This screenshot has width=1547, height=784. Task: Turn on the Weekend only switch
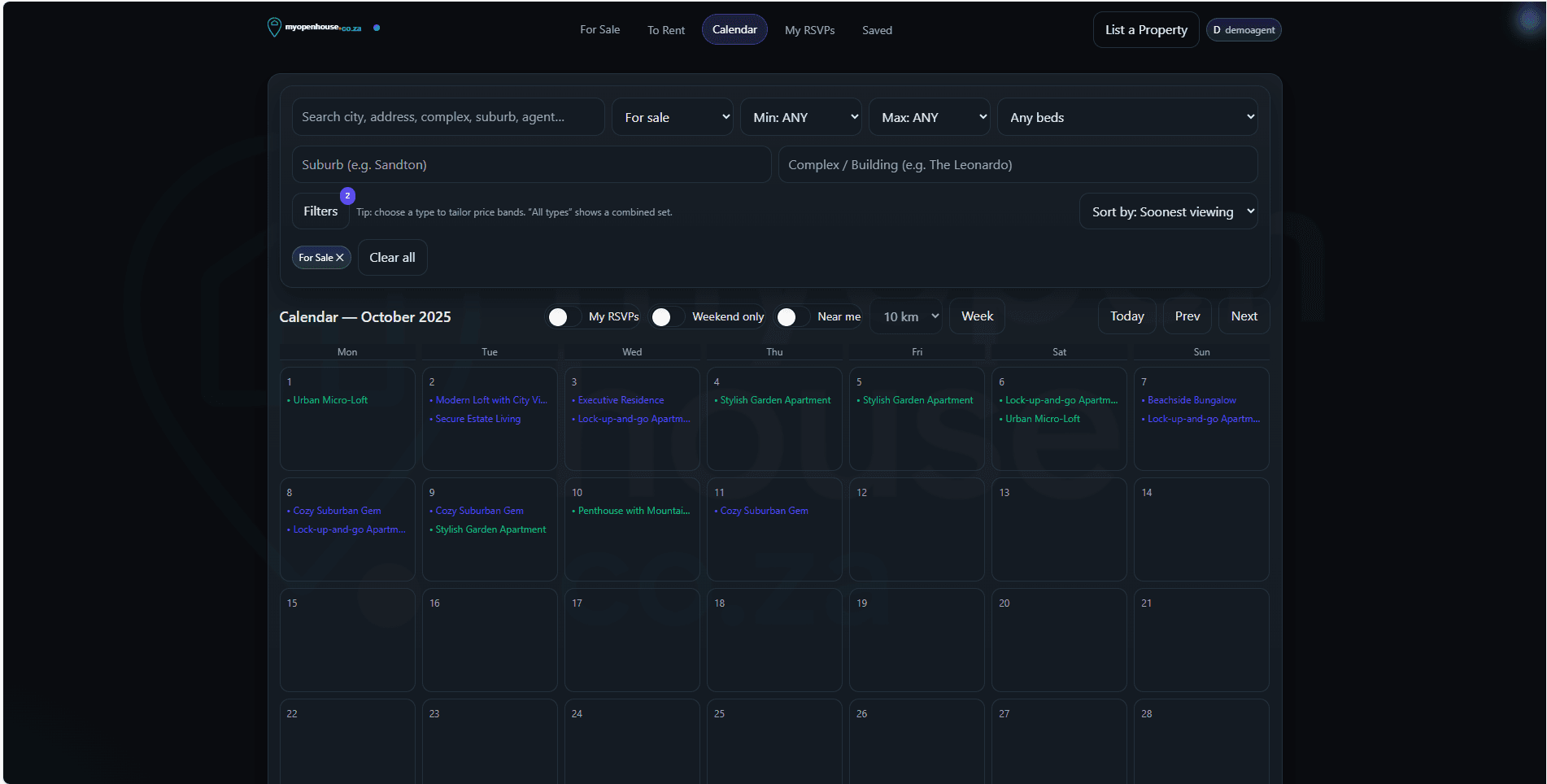pyautogui.click(x=664, y=316)
